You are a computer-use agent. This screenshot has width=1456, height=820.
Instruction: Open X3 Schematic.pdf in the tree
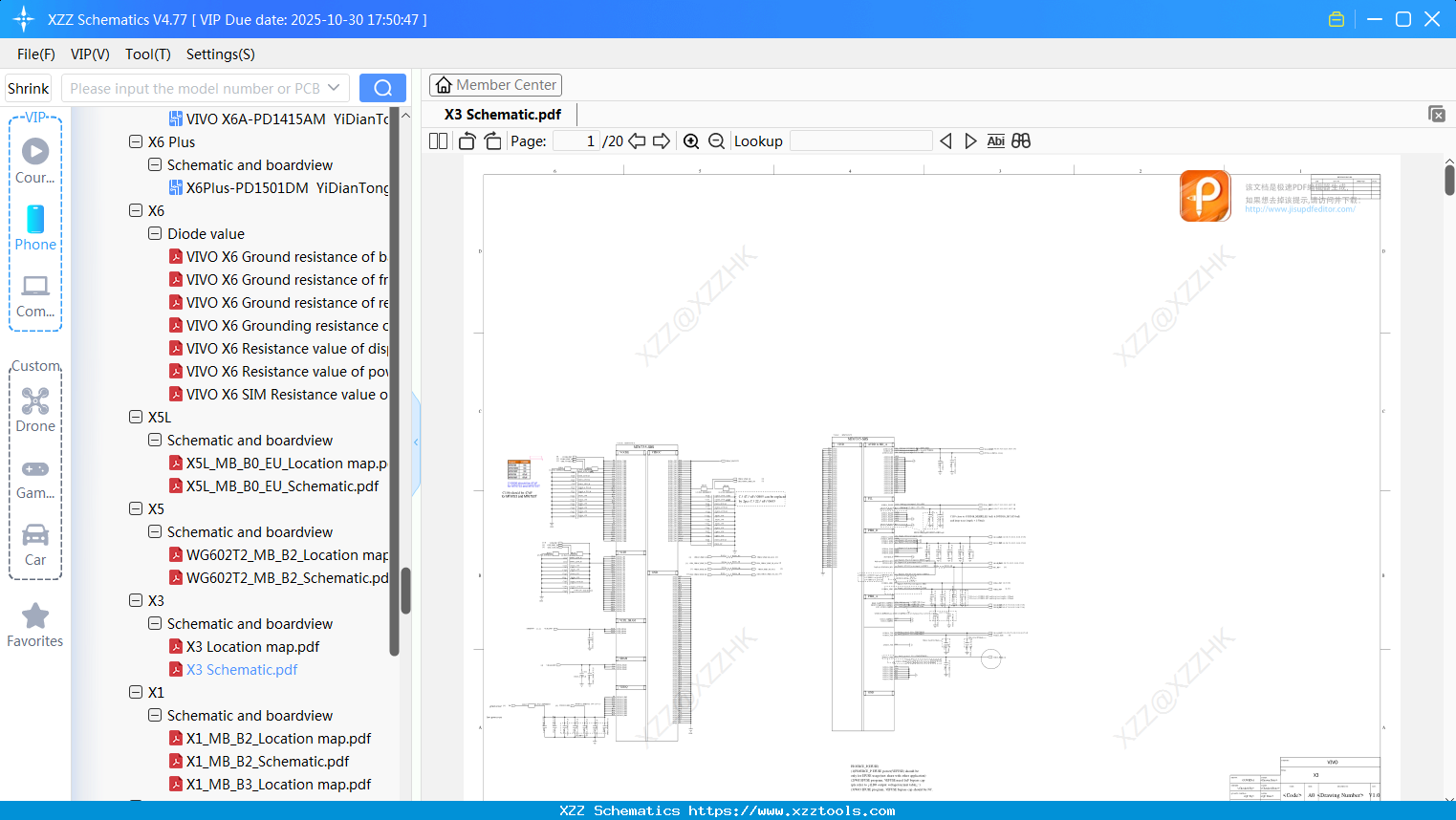tap(242, 669)
